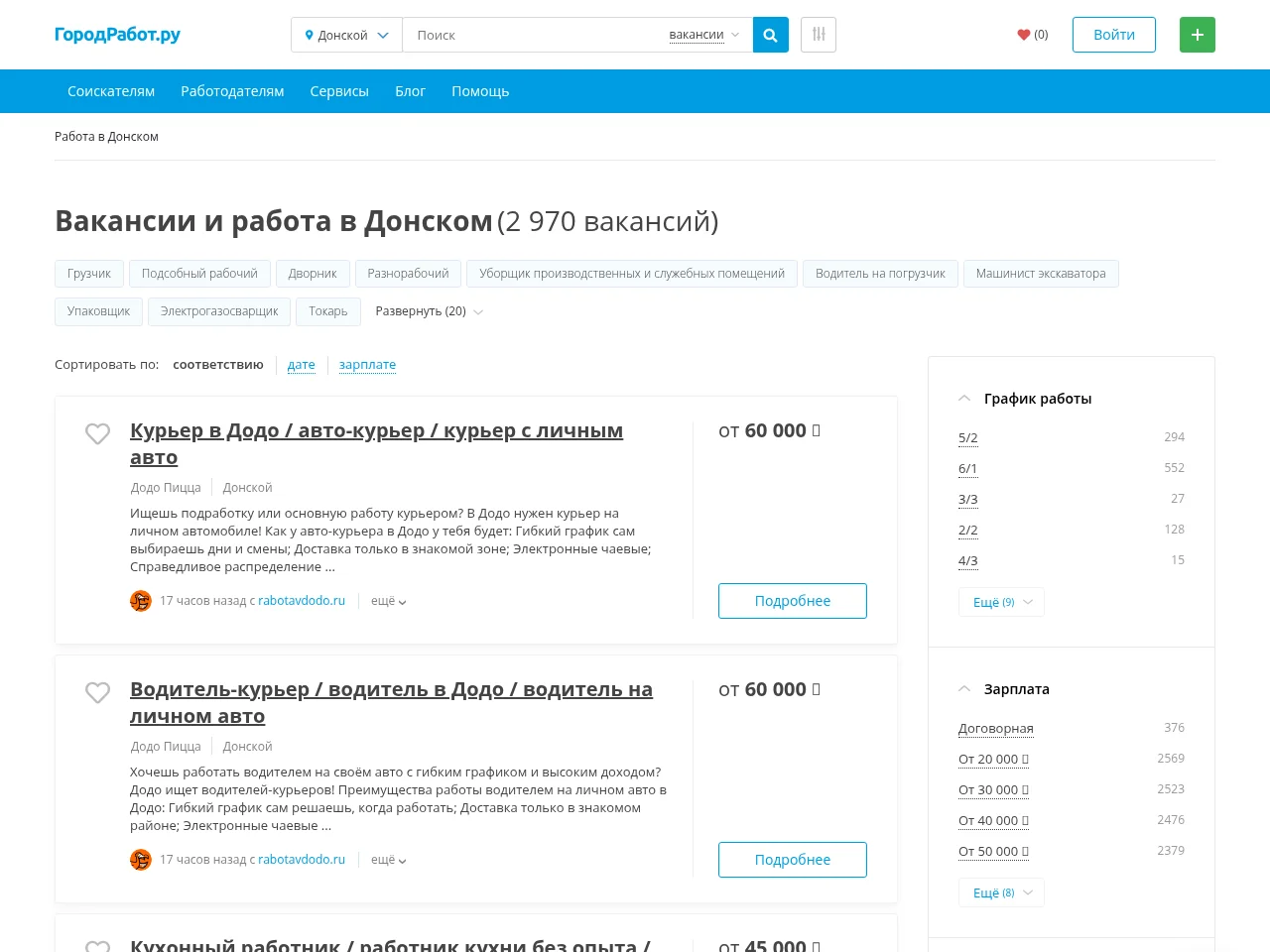The image size is (1270, 952).
Task: Select the Электрогазосварщик tag
Action: tap(219, 311)
